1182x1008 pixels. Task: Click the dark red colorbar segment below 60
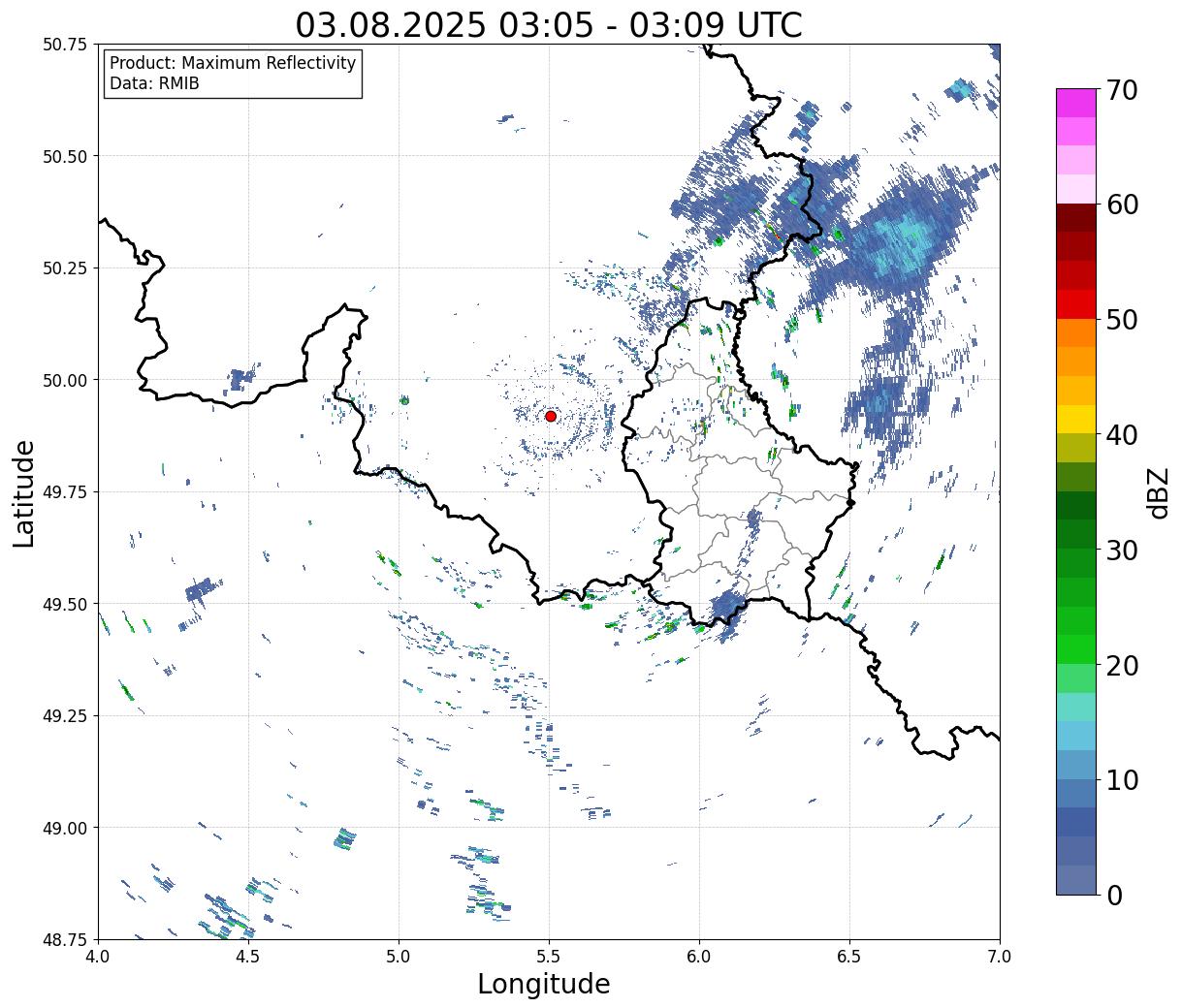(1076, 217)
